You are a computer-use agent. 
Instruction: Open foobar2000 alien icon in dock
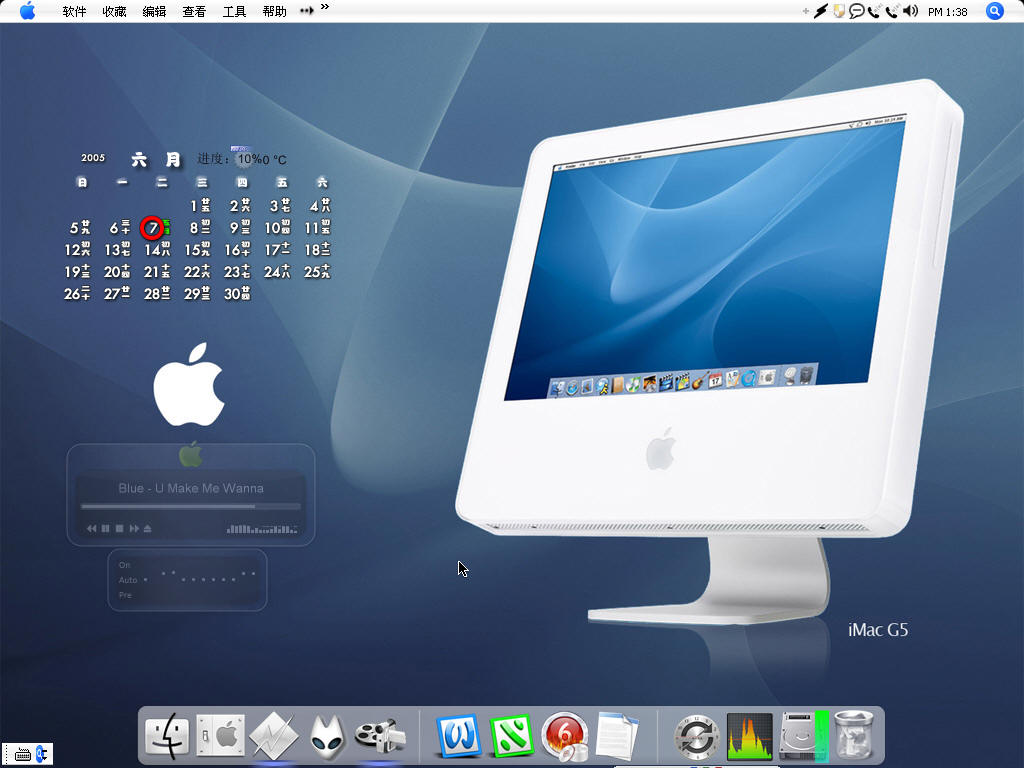[x=327, y=737]
